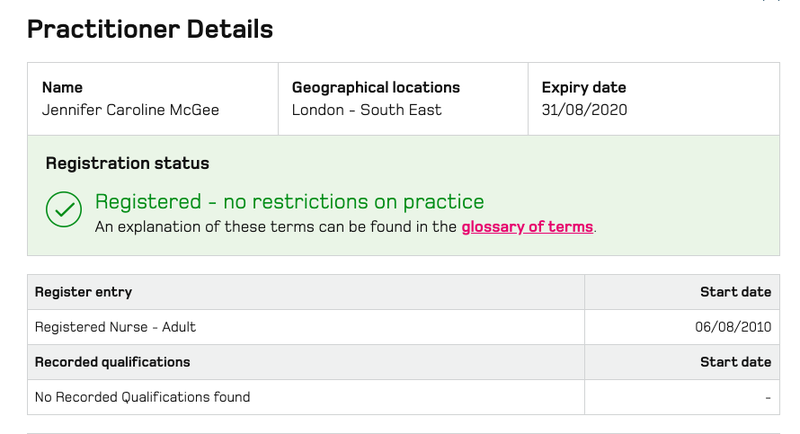Click the Recorded qualifications header

112,362
